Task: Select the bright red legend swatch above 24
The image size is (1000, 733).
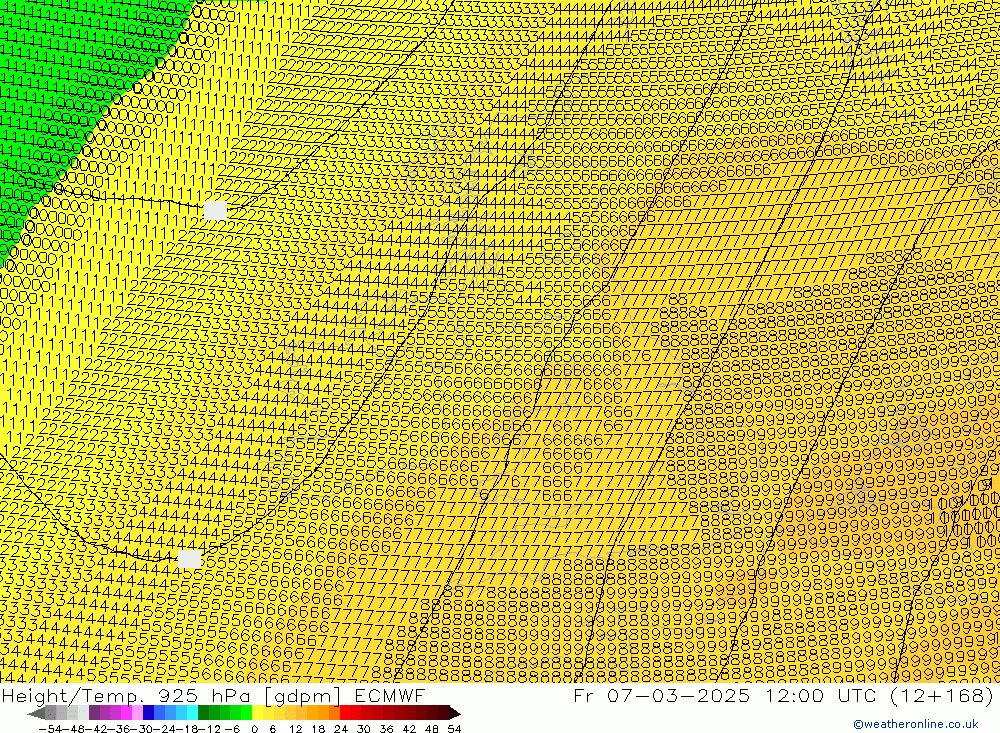Action: (345, 713)
